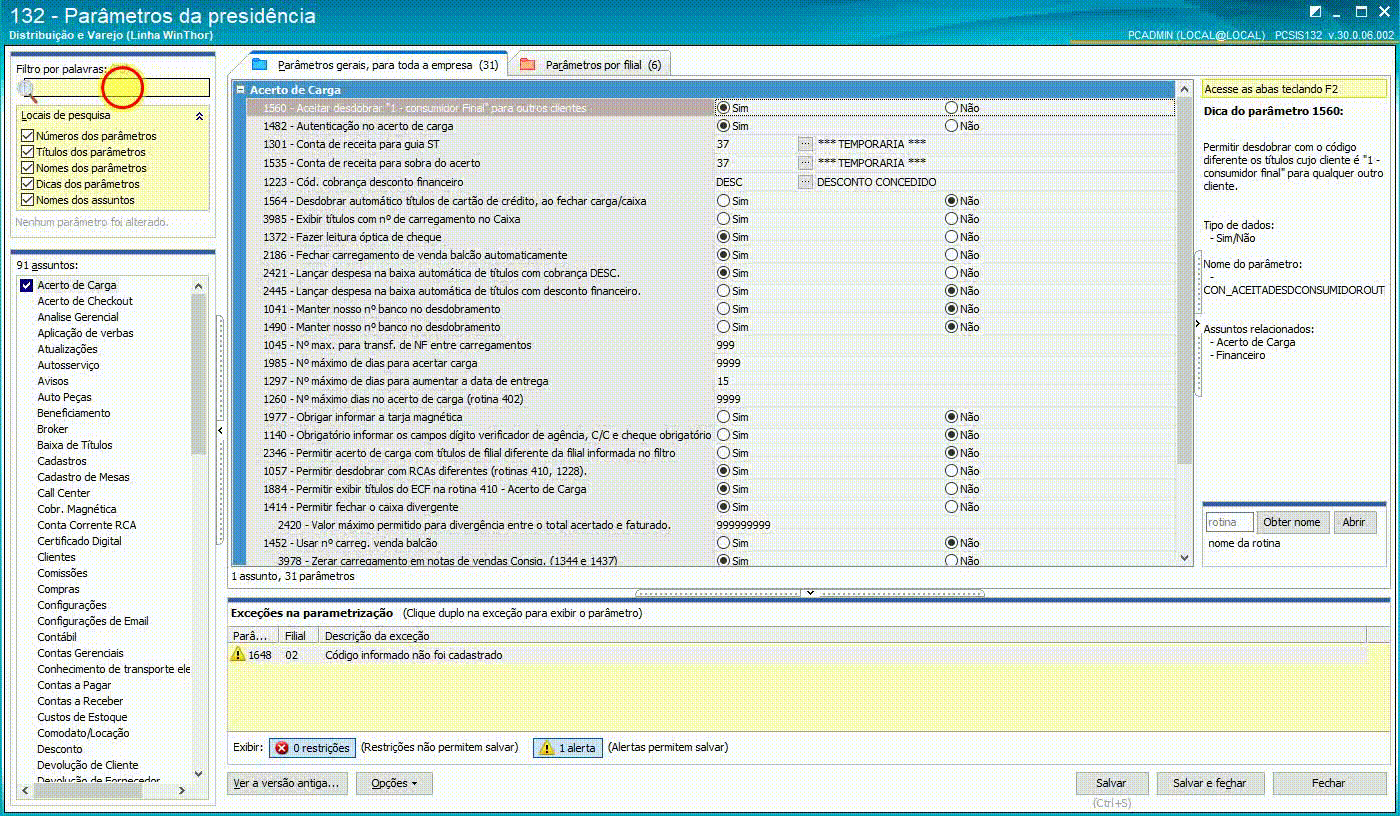Select Analise Gerencial subject
This screenshot has width=1400, height=816.
[78, 317]
